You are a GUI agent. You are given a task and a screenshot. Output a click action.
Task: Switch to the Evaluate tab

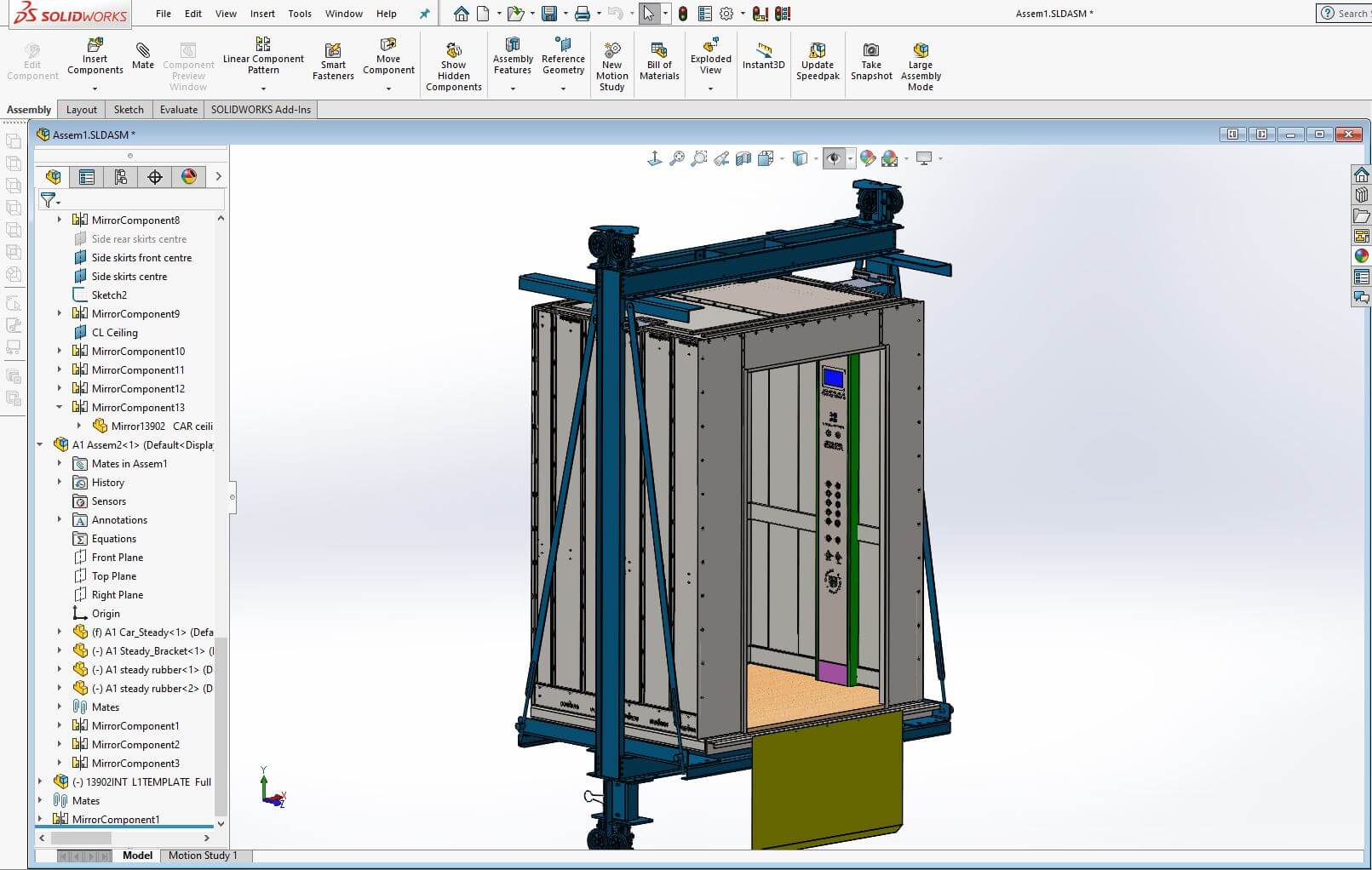[x=179, y=109]
